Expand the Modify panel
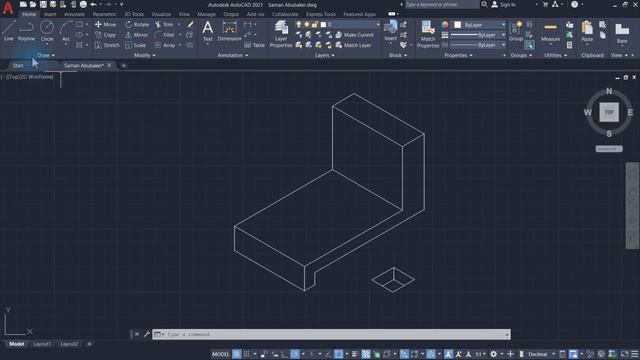Image resolution: width=640 pixels, height=360 pixels. point(144,56)
